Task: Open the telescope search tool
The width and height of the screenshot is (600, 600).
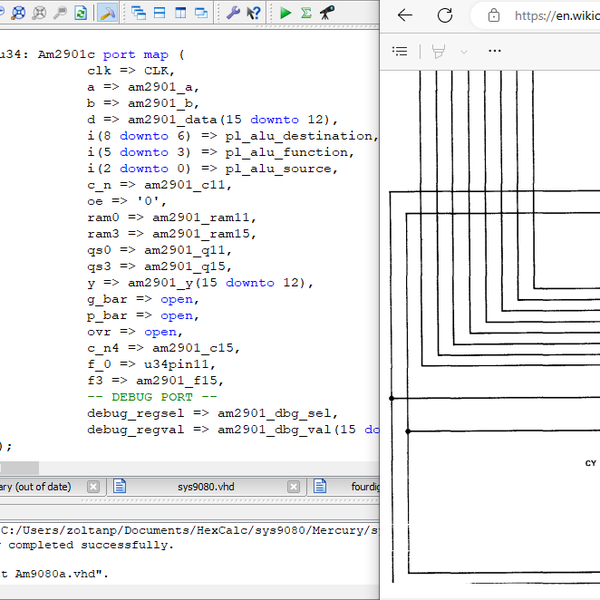Action: [327, 14]
